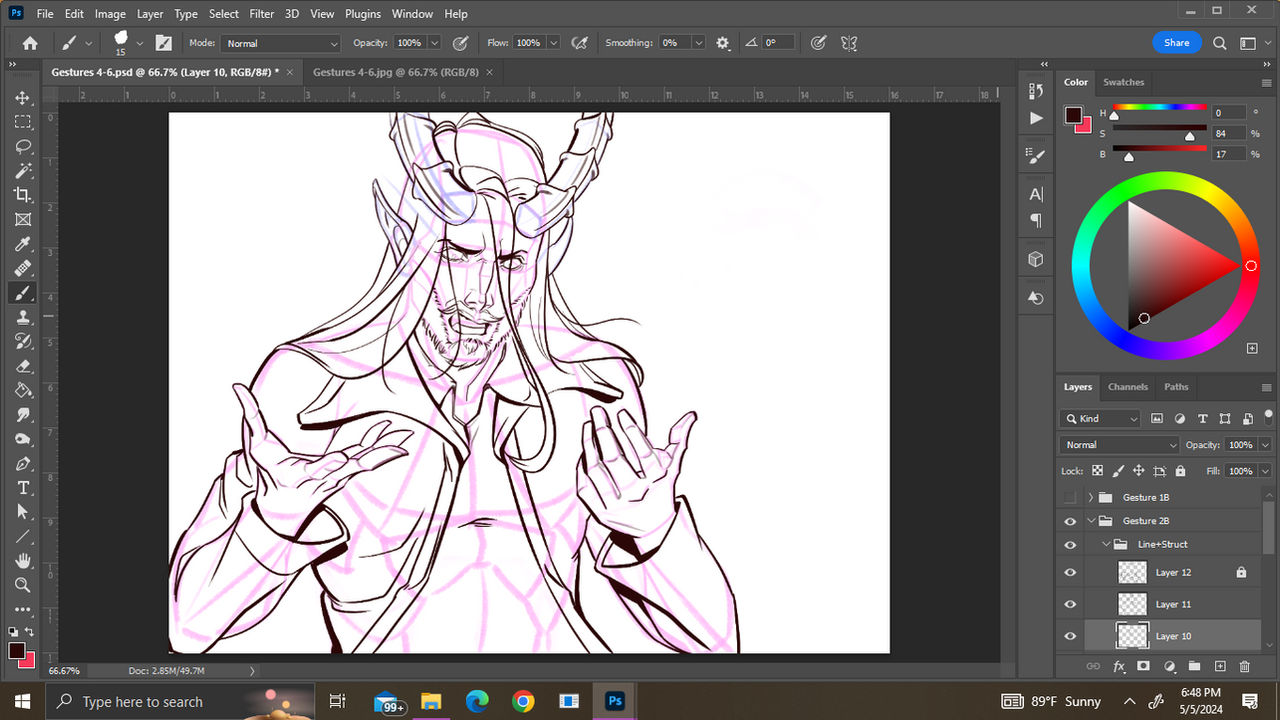The height and width of the screenshot is (720, 1280).
Task: Select the Eraser tool
Action: click(23, 365)
